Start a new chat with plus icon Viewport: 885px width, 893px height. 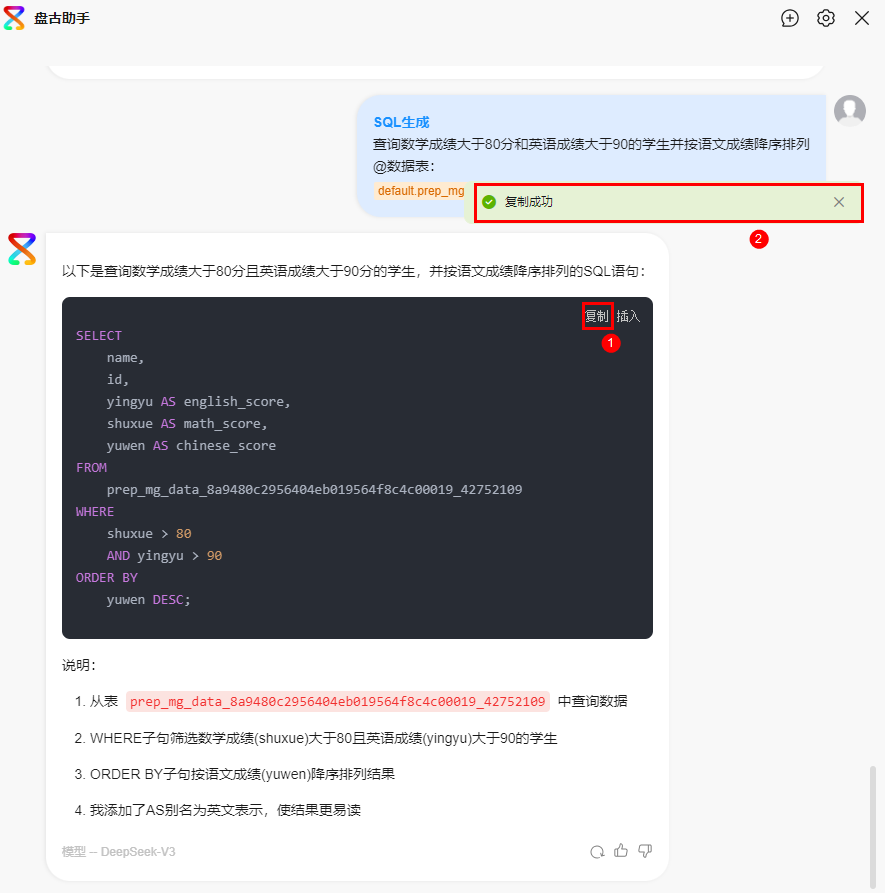click(x=789, y=18)
